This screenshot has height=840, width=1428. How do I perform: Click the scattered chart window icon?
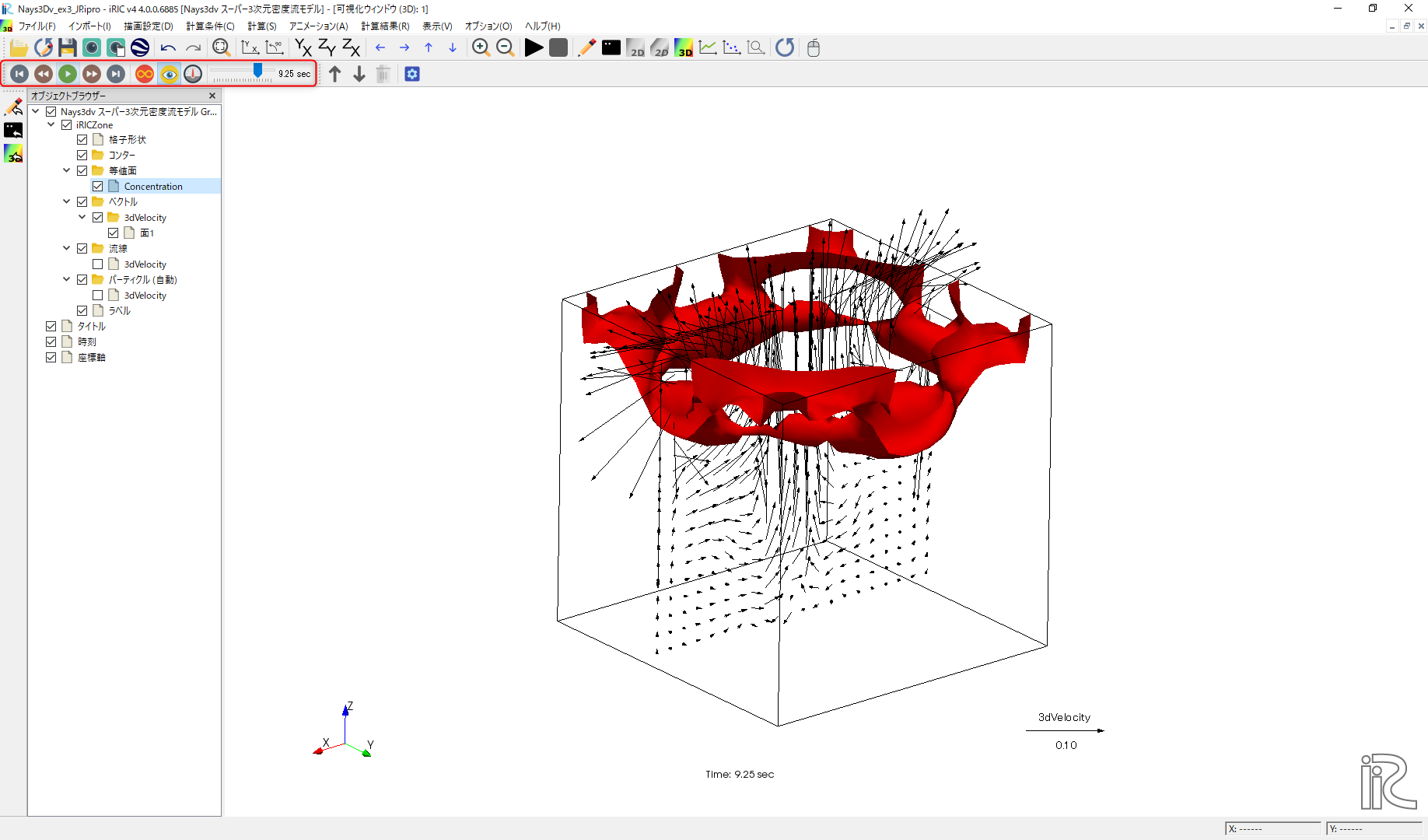tap(732, 47)
